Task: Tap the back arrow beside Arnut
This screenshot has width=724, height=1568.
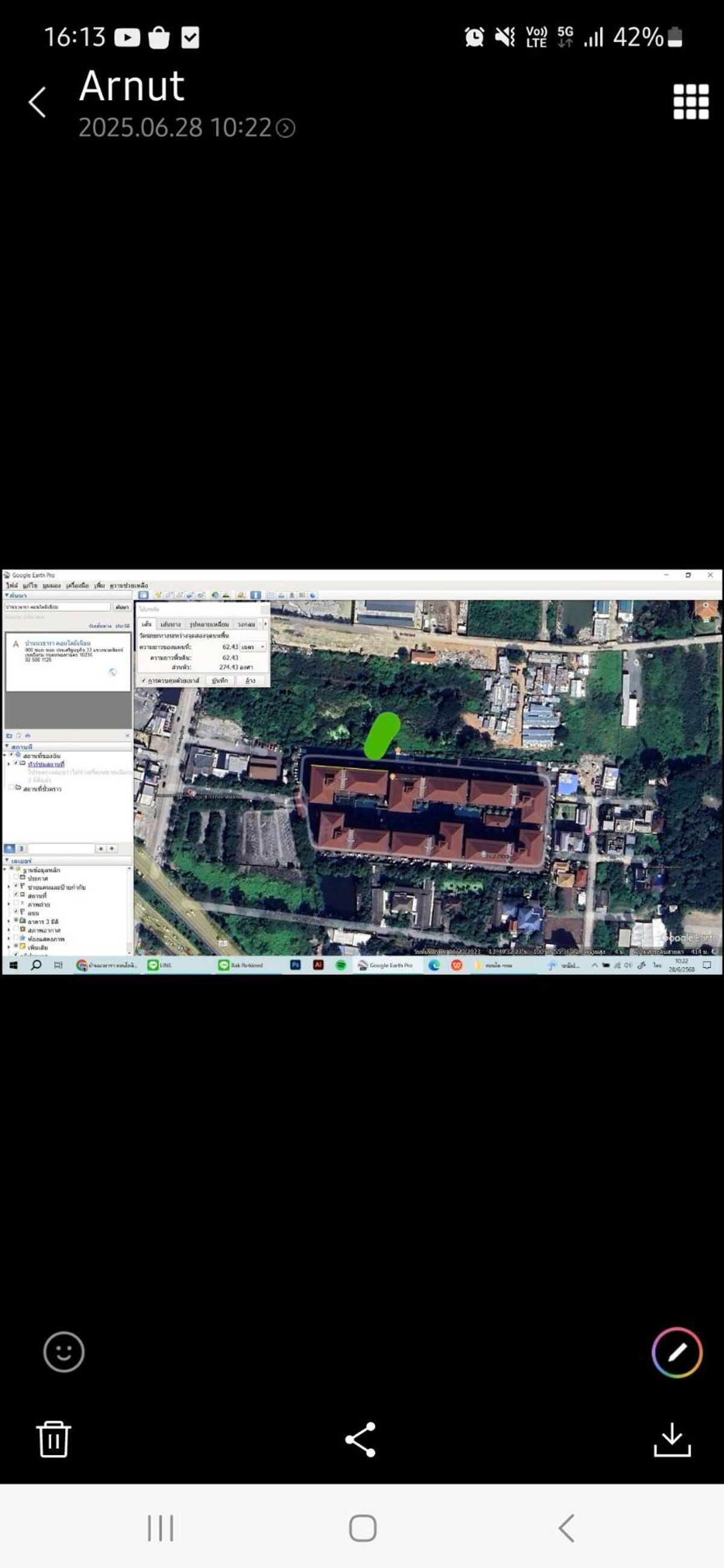Action: pyautogui.click(x=37, y=102)
